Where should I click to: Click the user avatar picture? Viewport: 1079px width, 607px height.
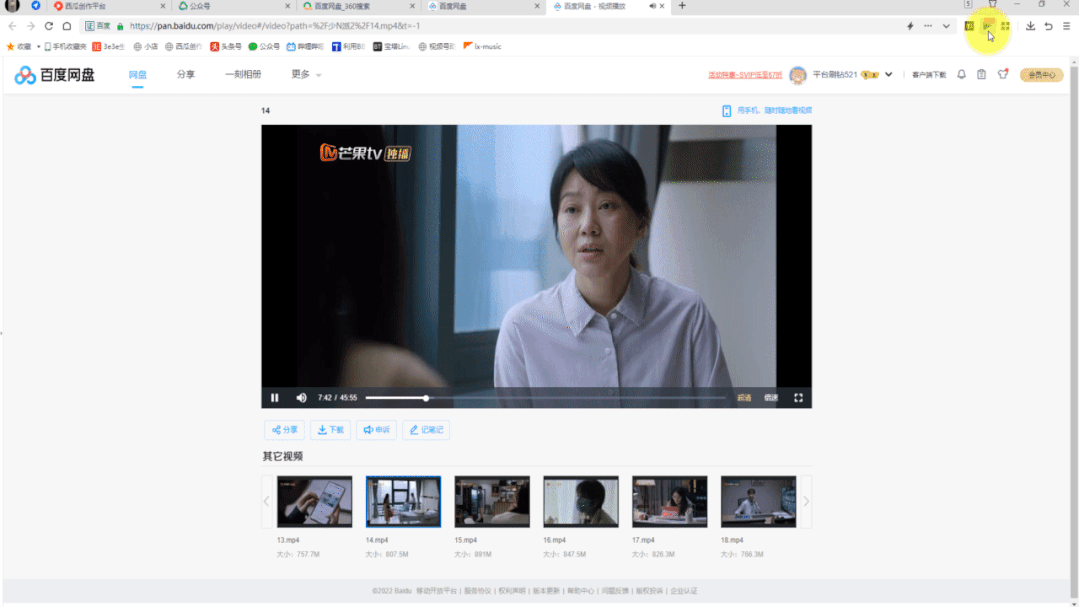(x=798, y=74)
